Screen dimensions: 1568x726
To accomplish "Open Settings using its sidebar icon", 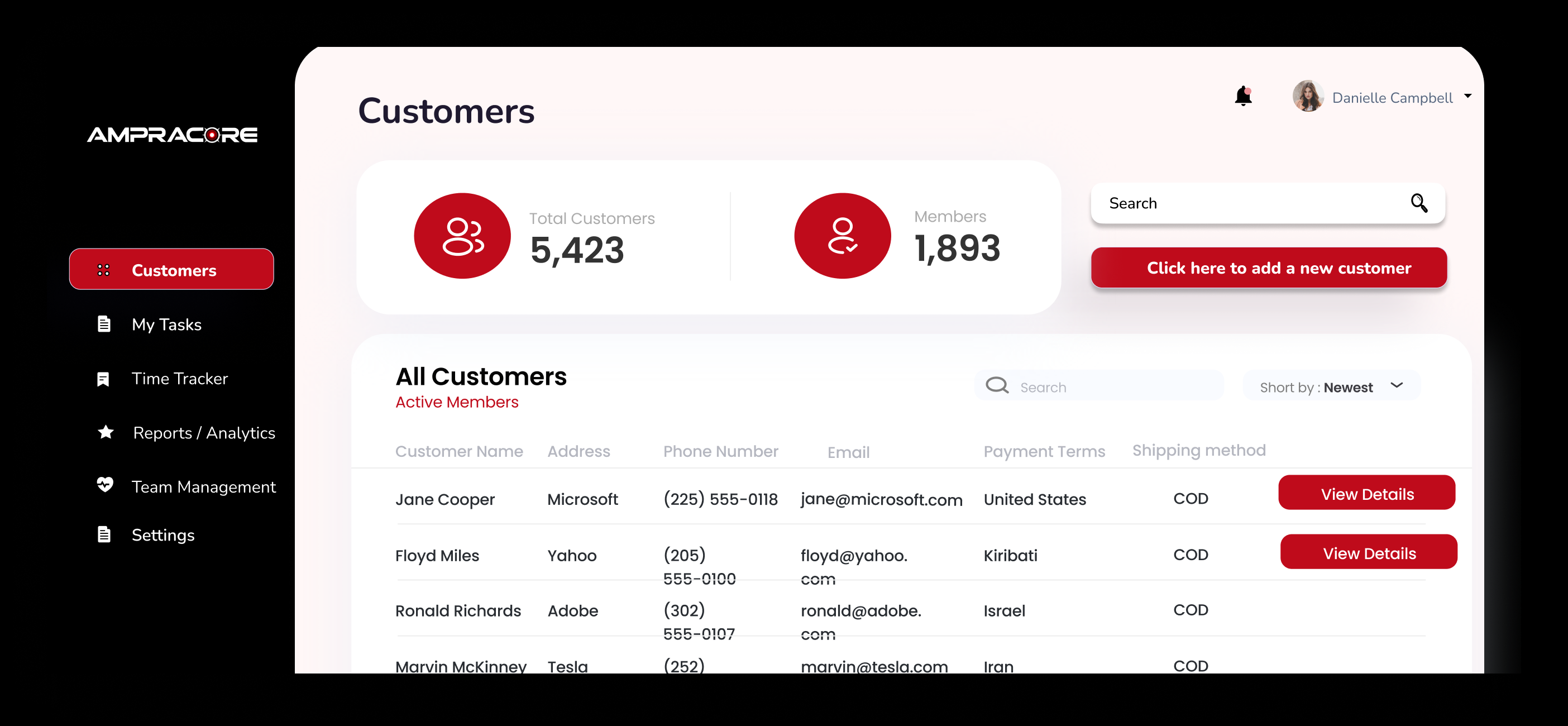I will pyautogui.click(x=104, y=534).
